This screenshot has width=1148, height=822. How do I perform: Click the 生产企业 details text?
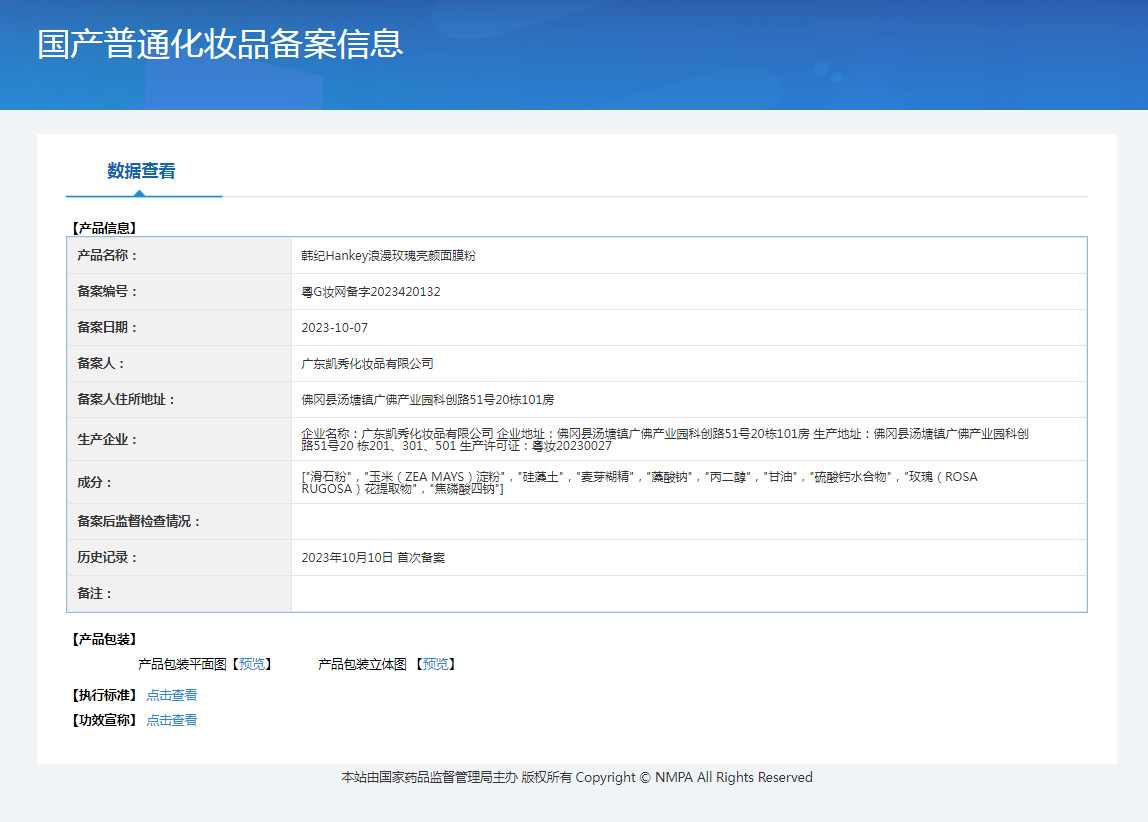(665, 440)
